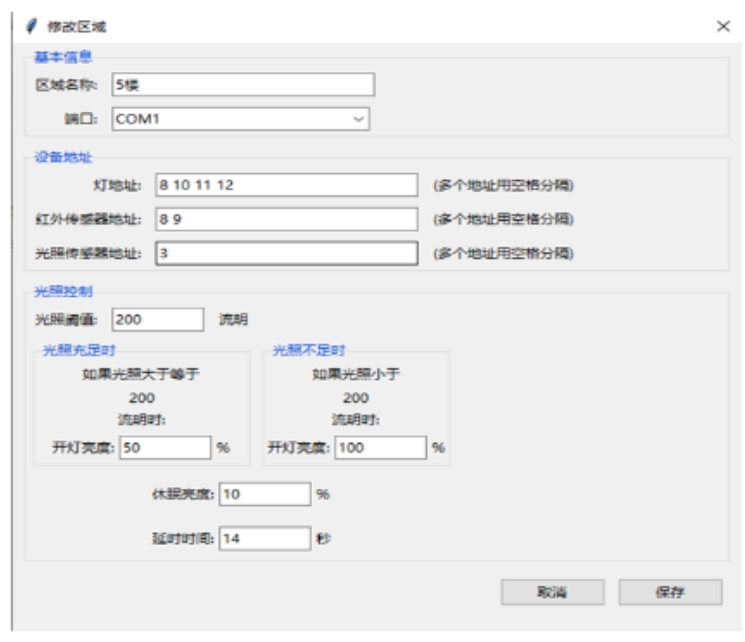Focus 开灯亮度 field under 光照不足时
Image resolution: width=745 pixels, height=642 pixels.
click(380, 448)
